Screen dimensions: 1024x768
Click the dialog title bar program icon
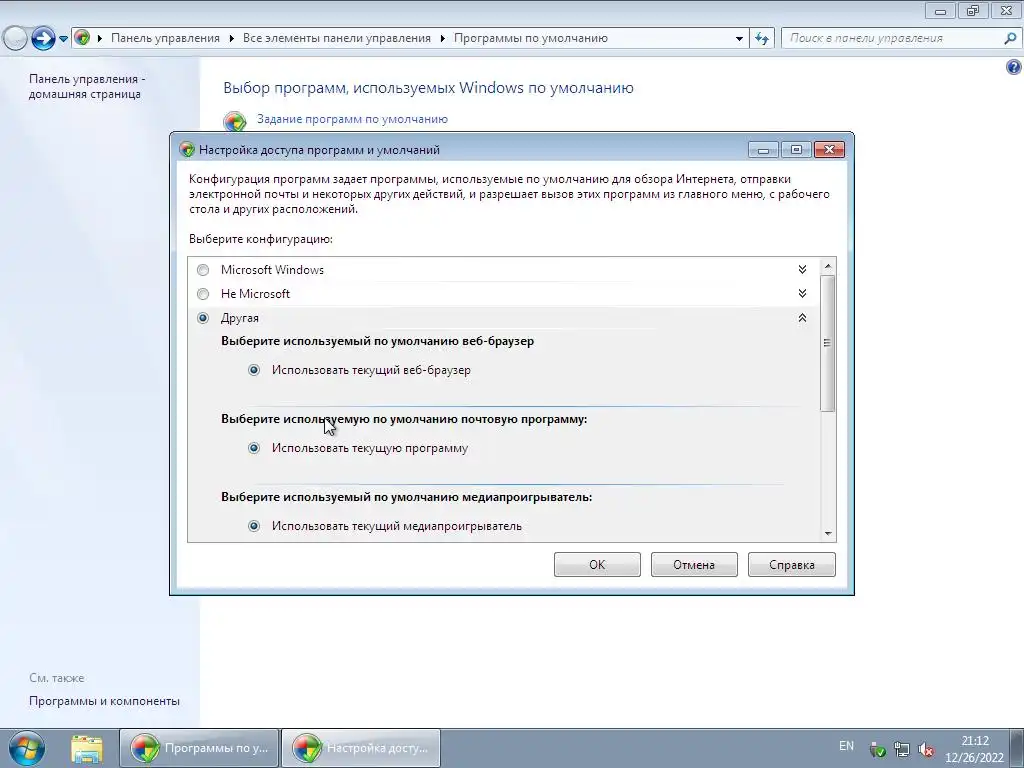point(187,150)
